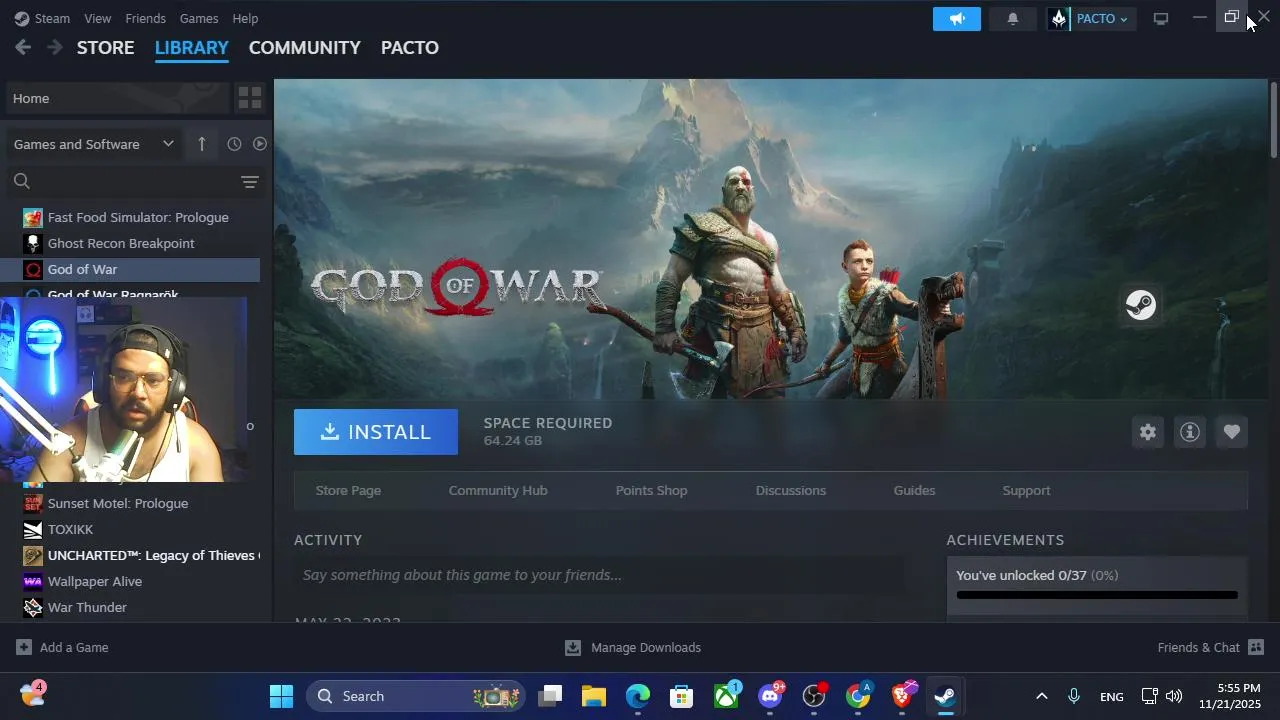Screen dimensions: 1280x720
Task: Click the ready-to-play filter icon
Action: coord(260,144)
